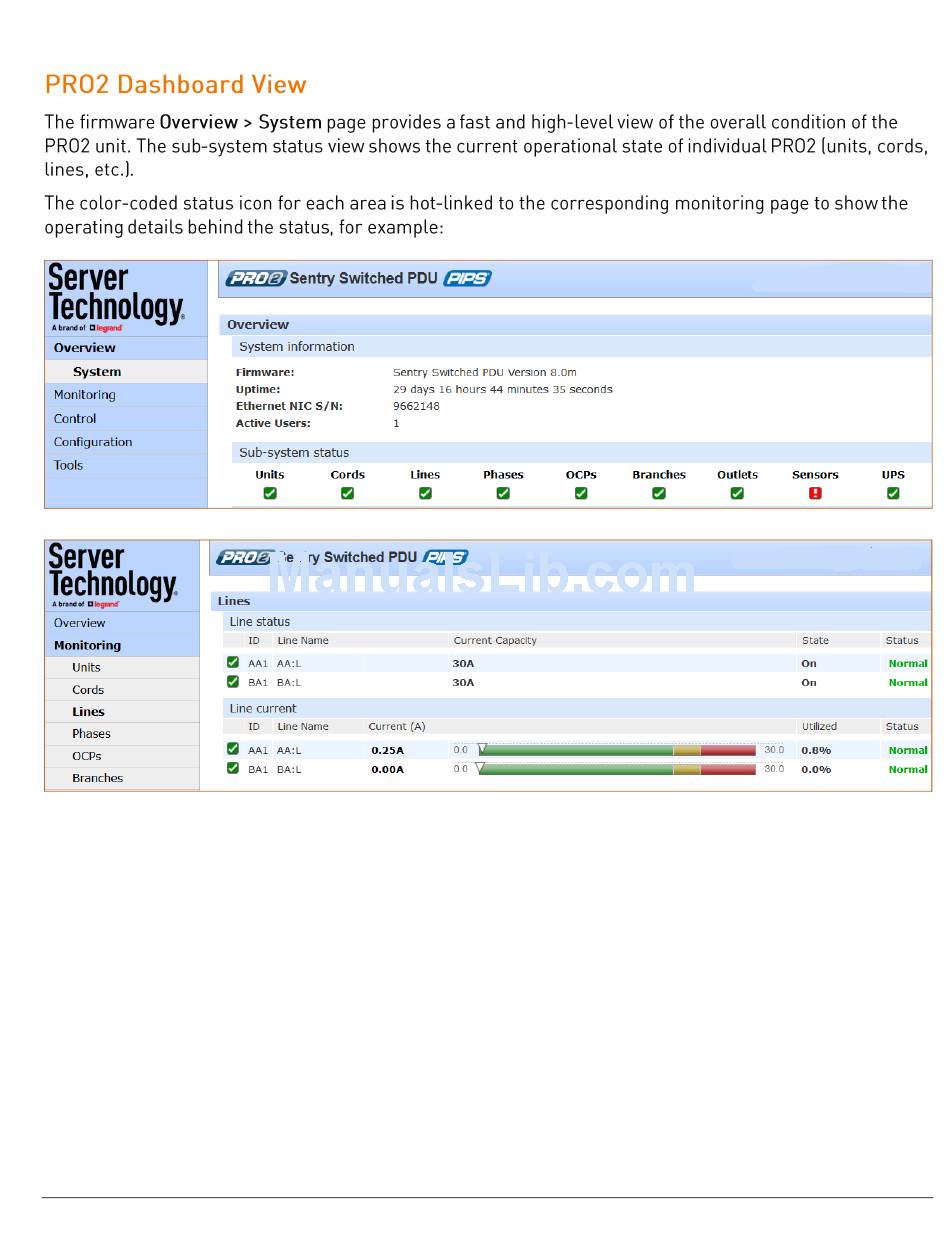The height and width of the screenshot is (1254, 950).
Task: Click the Server Technology logo in Lines screenshot
Action: click(113, 576)
